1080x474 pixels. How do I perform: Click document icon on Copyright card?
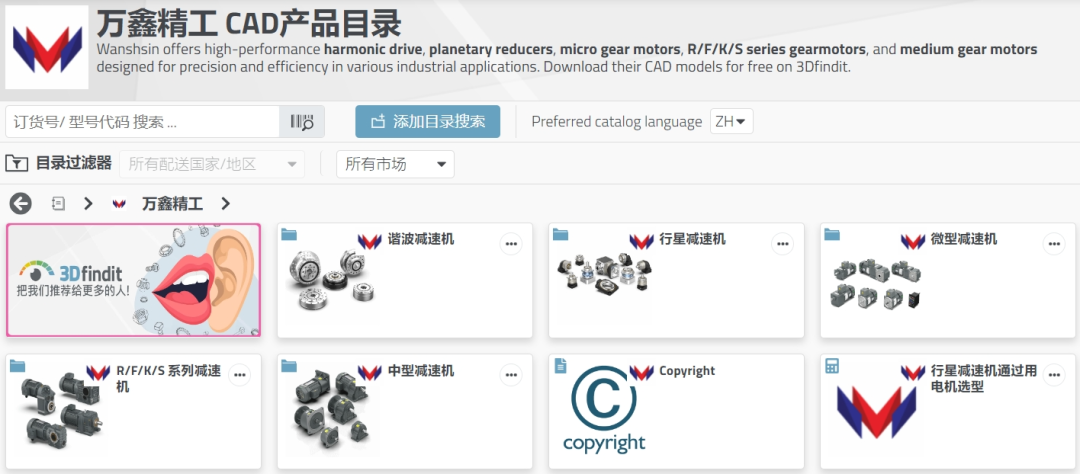click(x=560, y=366)
